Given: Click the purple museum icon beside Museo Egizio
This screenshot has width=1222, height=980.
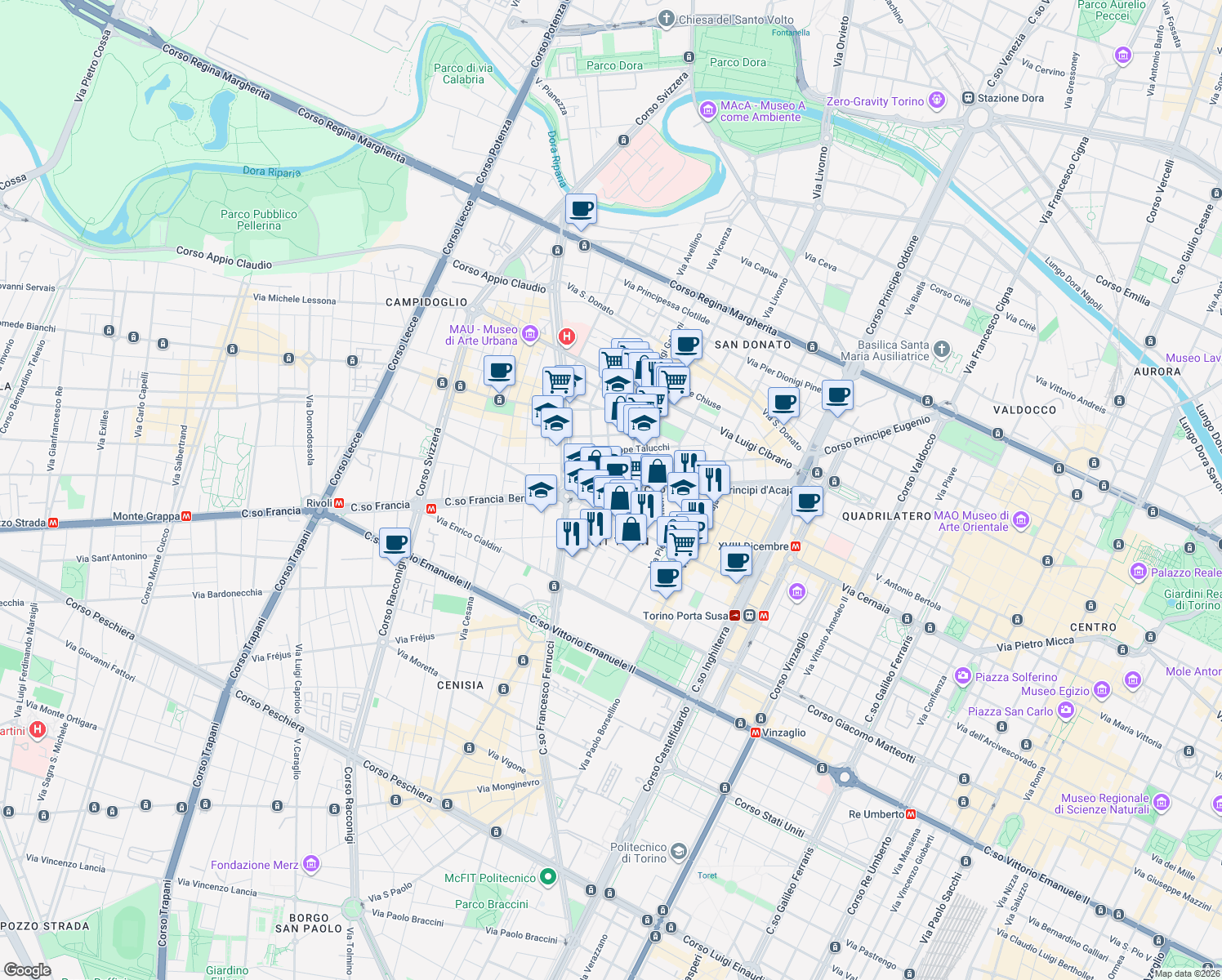Looking at the screenshot, I should (x=1100, y=691).
